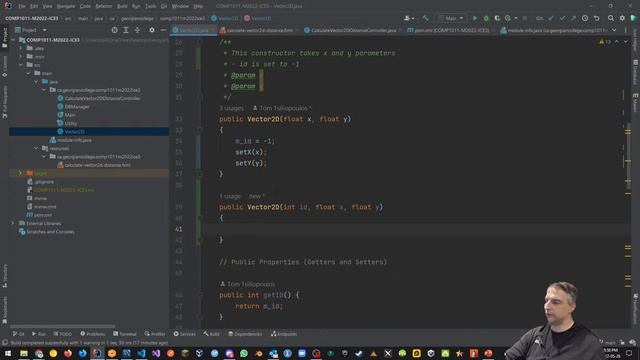640x360 pixels.
Task: Open the TODO tool window
Action: 62,334
